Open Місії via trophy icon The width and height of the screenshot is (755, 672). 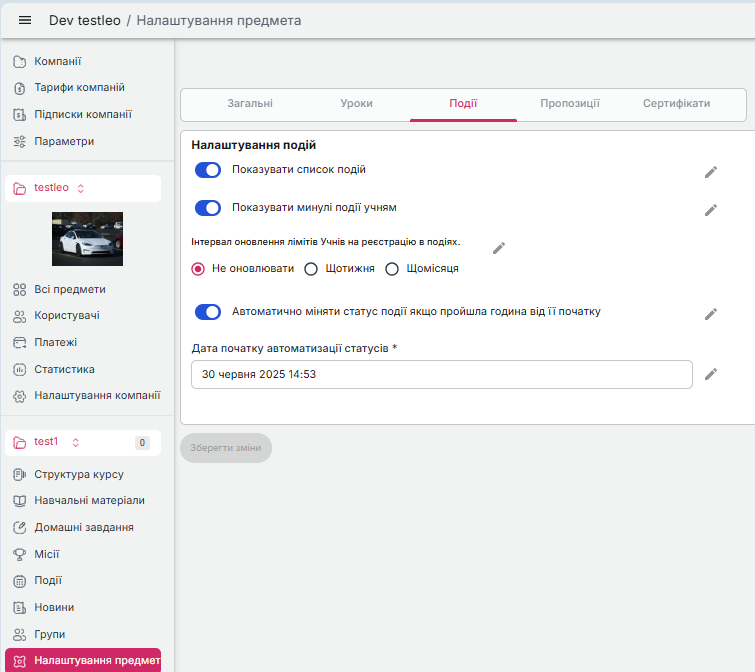(19, 554)
